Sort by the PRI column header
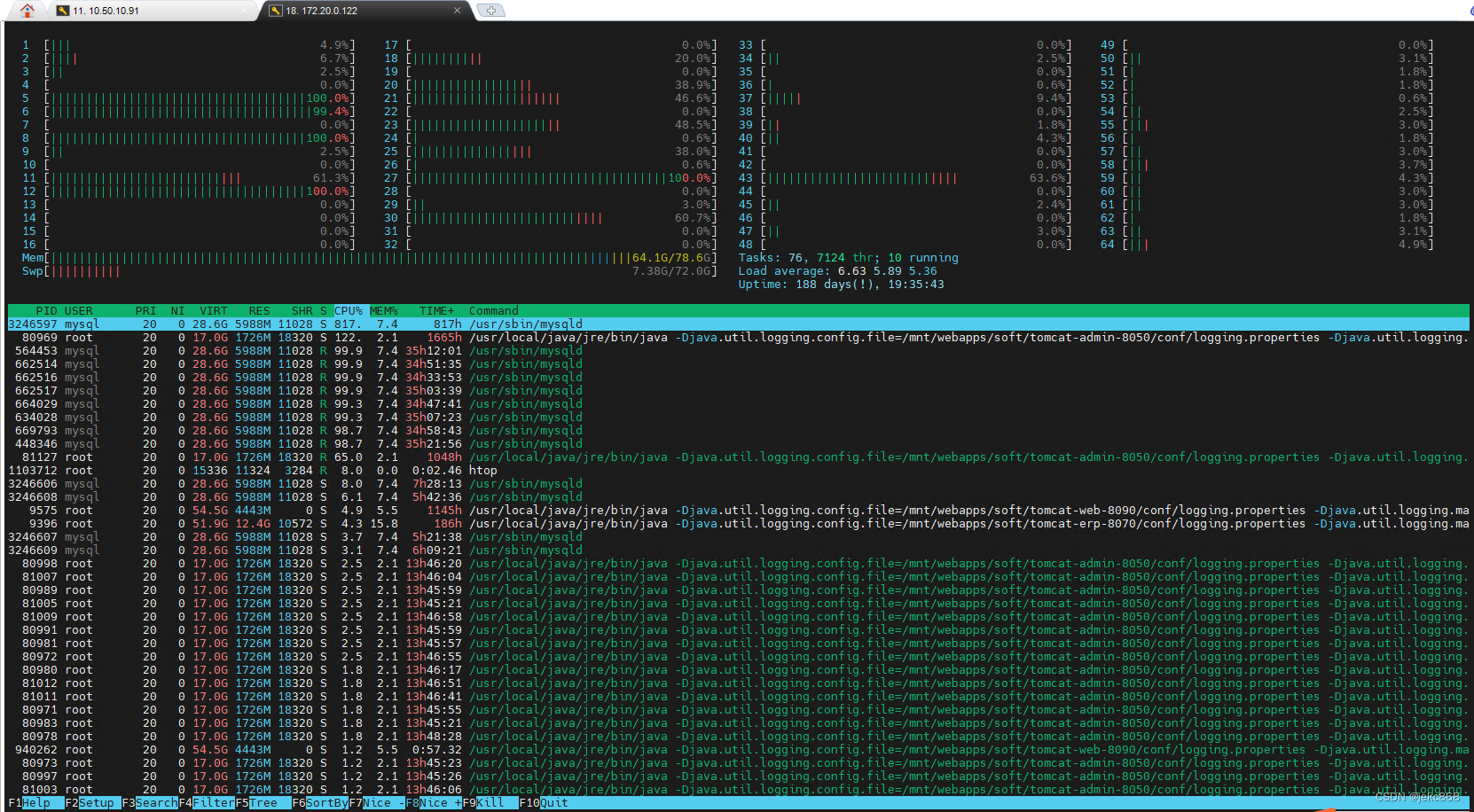The height and width of the screenshot is (812, 1474). [x=145, y=311]
